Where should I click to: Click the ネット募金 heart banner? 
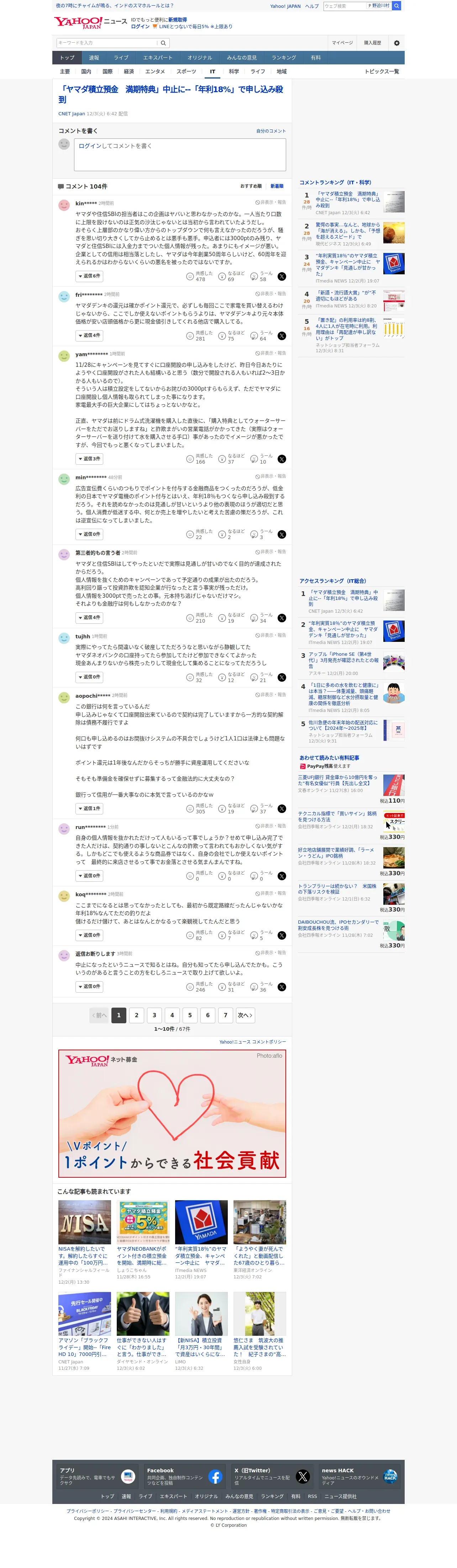click(x=172, y=1114)
